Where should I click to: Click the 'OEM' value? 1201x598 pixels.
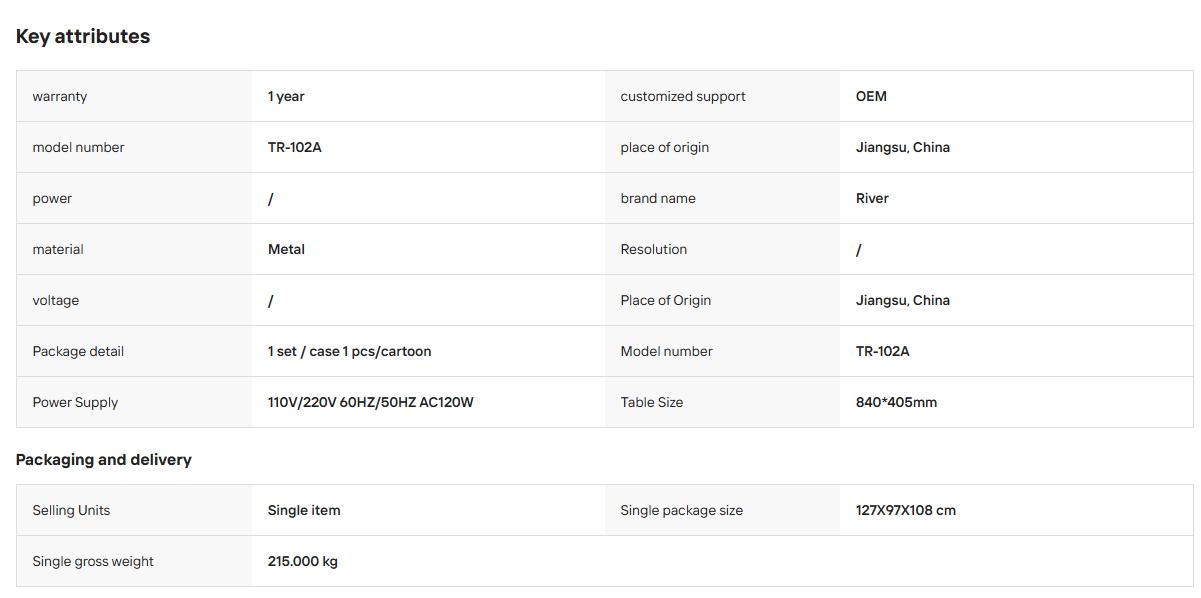871,97
